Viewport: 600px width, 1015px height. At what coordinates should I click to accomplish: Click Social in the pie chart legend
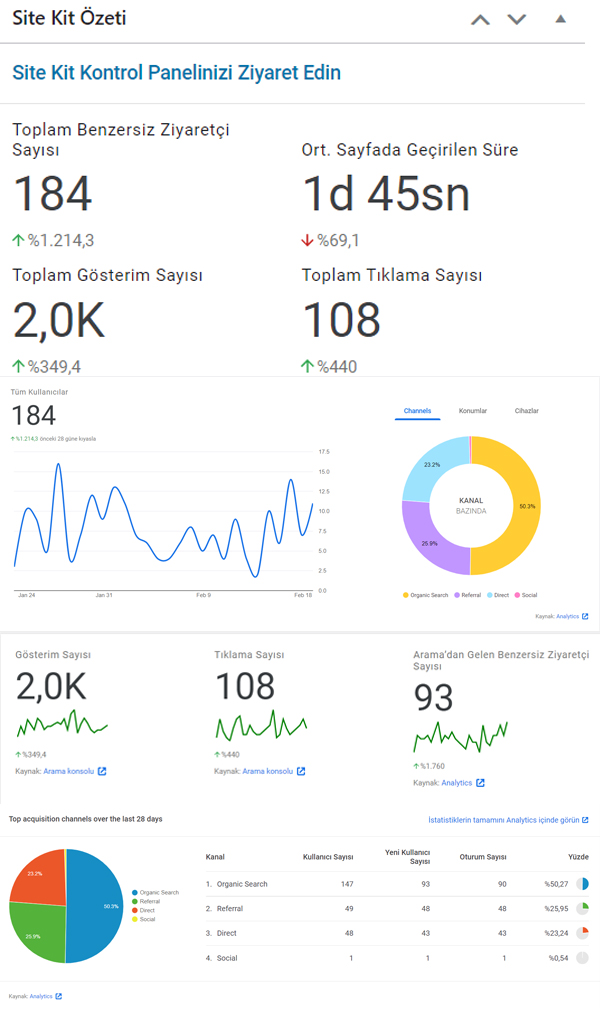tap(148, 919)
